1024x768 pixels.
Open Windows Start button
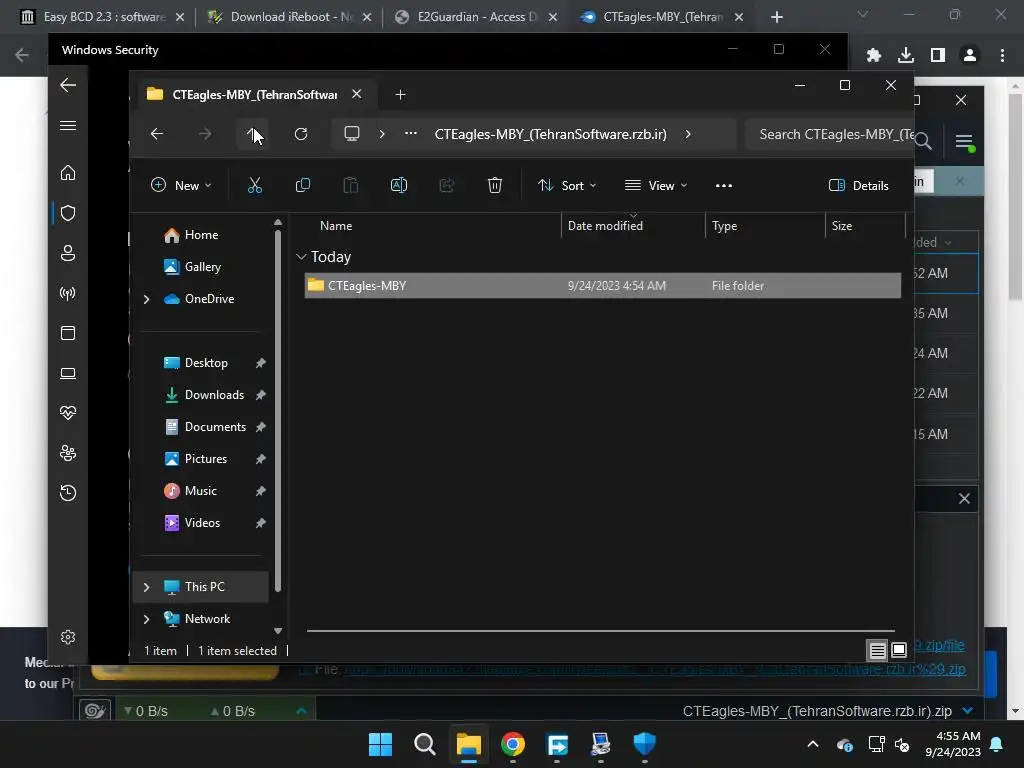coord(380,744)
